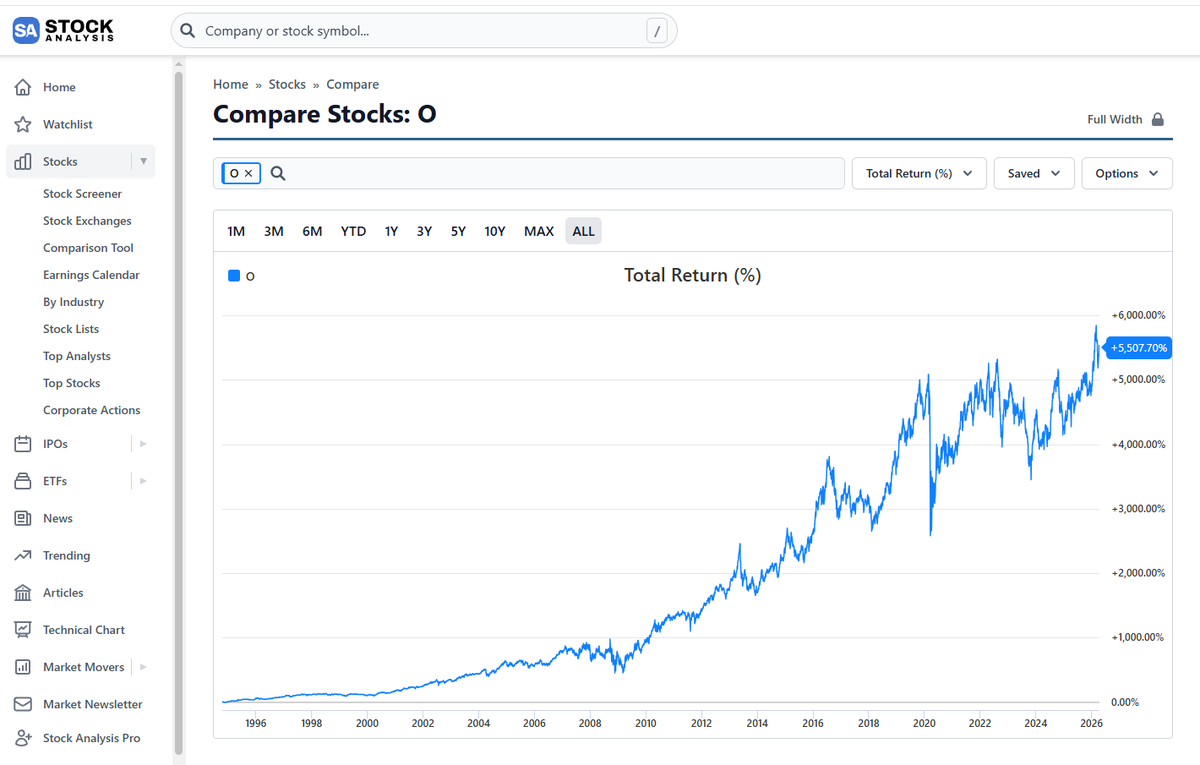The image size is (1200, 765).
Task: Open the Saved dropdown
Action: (x=1034, y=173)
